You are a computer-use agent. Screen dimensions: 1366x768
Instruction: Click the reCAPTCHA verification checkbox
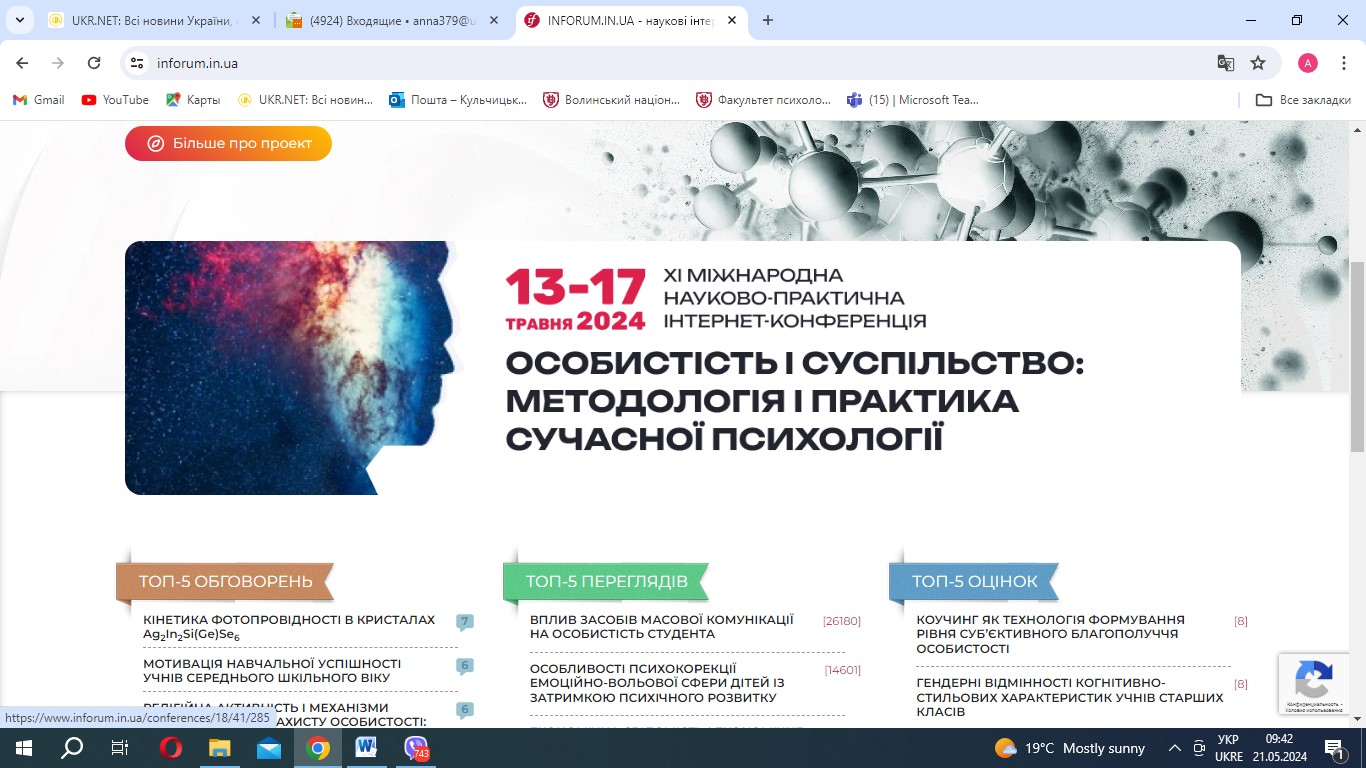pyautogui.click(x=1313, y=684)
